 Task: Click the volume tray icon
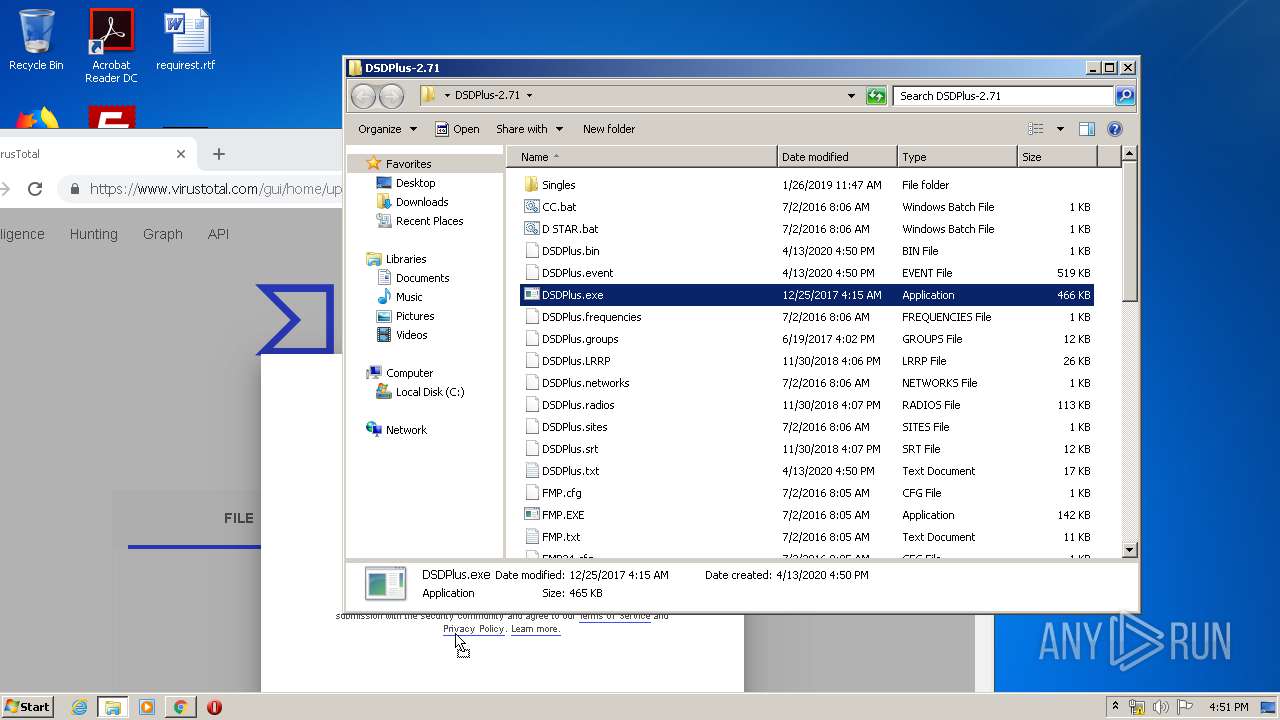(x=1160, y=707)
